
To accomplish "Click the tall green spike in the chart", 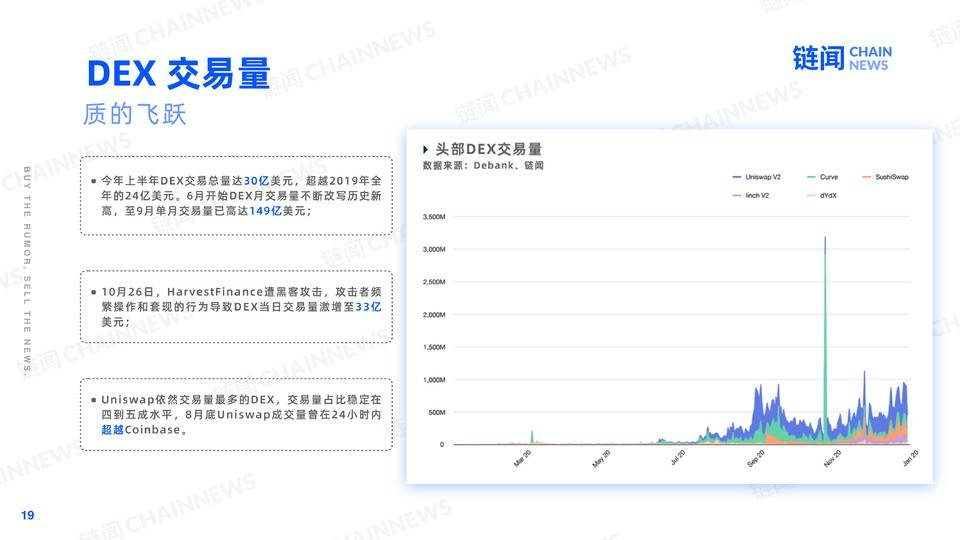I will [825, 343].
